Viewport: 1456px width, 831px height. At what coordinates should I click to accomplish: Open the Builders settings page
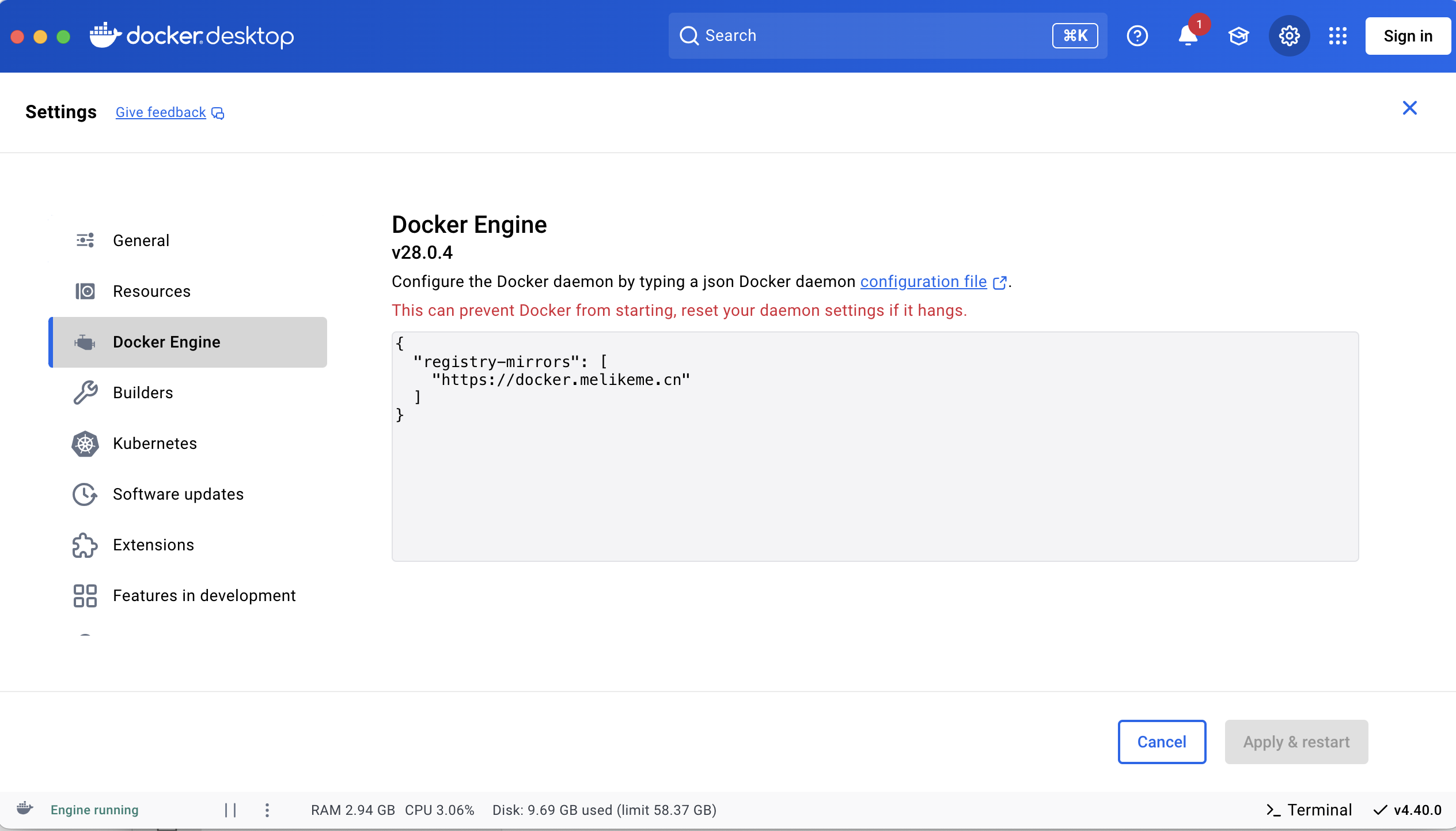click(143, 392)
